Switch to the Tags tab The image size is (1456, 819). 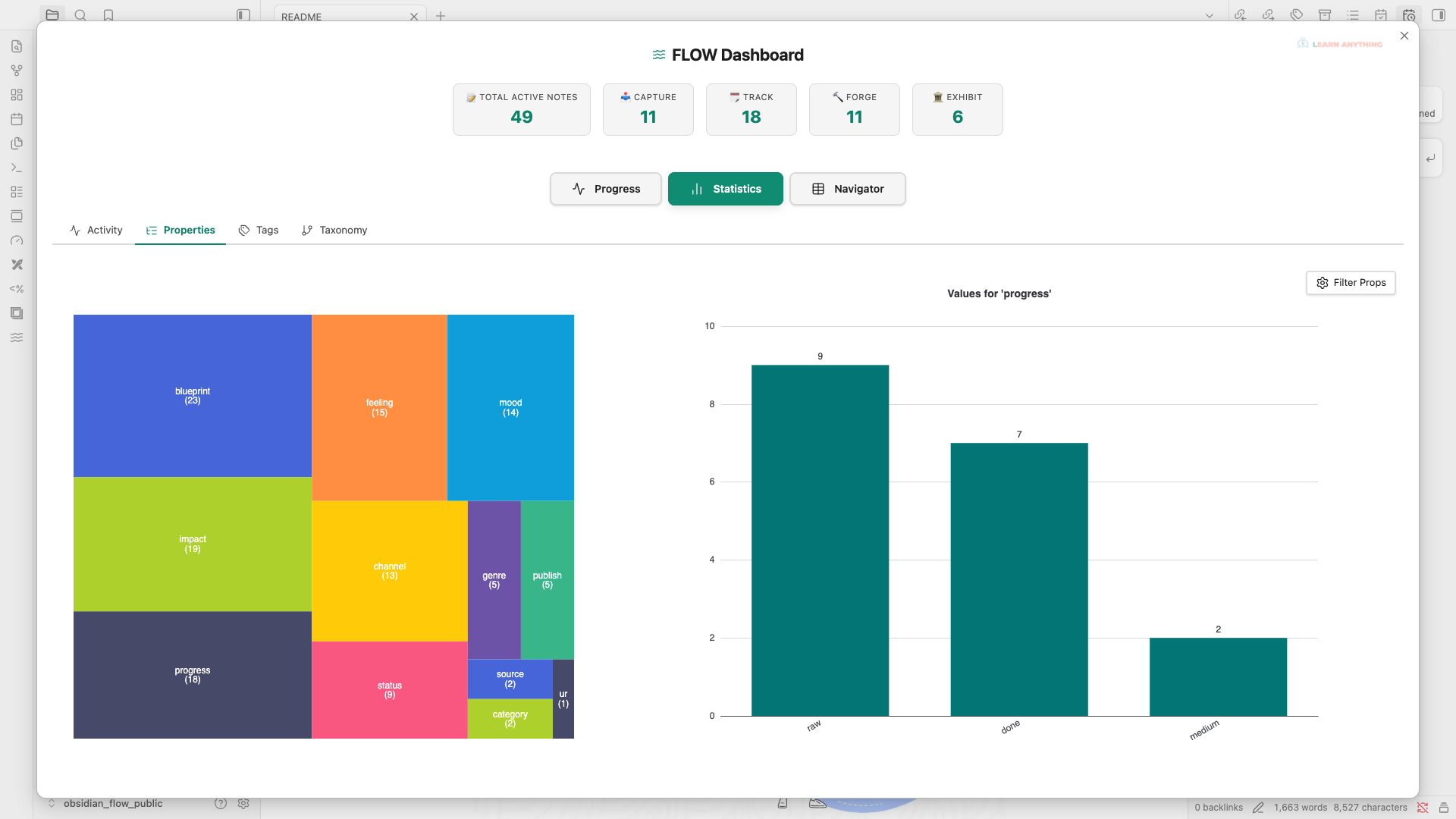(x=258, y=230)
